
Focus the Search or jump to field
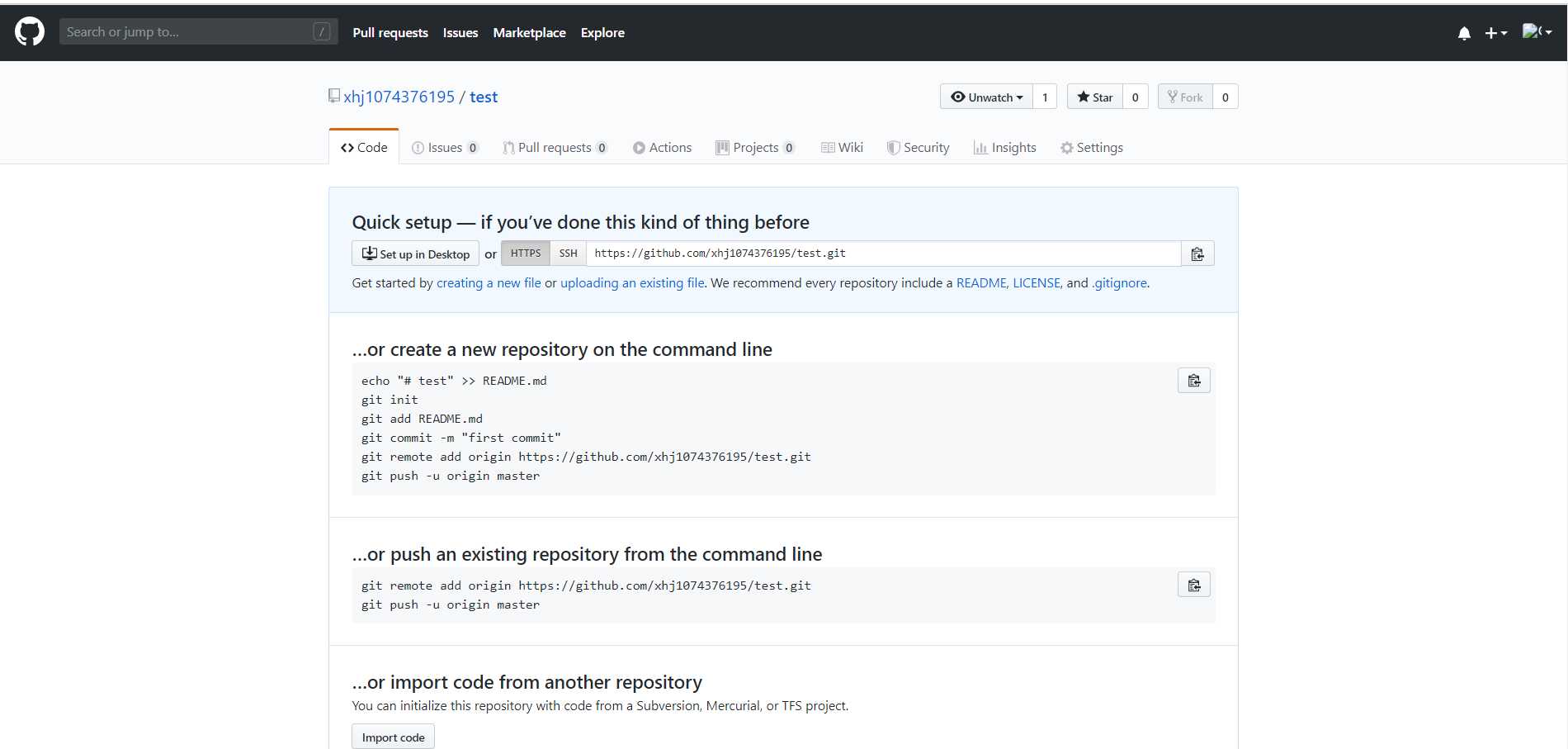coord(198,32)
